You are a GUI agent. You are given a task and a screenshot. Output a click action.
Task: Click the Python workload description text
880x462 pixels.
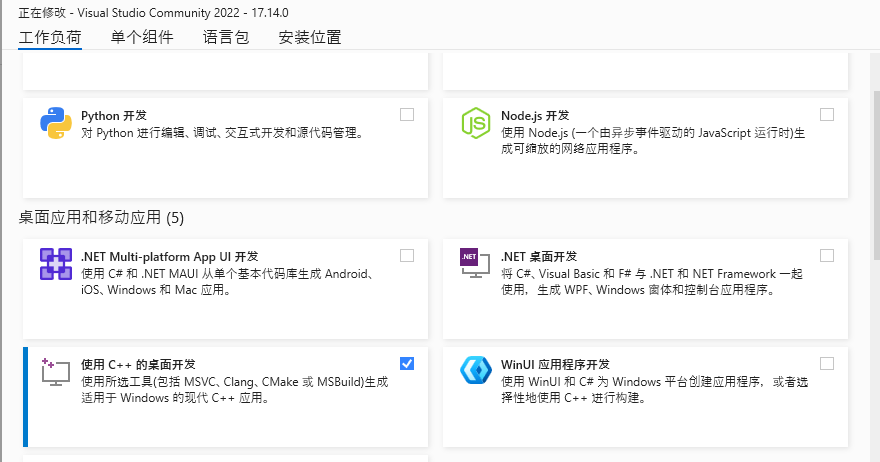(x=223, y=133)
